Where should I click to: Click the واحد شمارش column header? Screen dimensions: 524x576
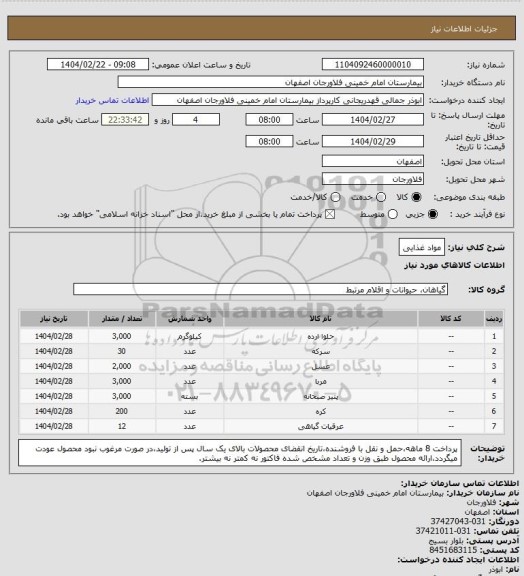coord(190,319)
